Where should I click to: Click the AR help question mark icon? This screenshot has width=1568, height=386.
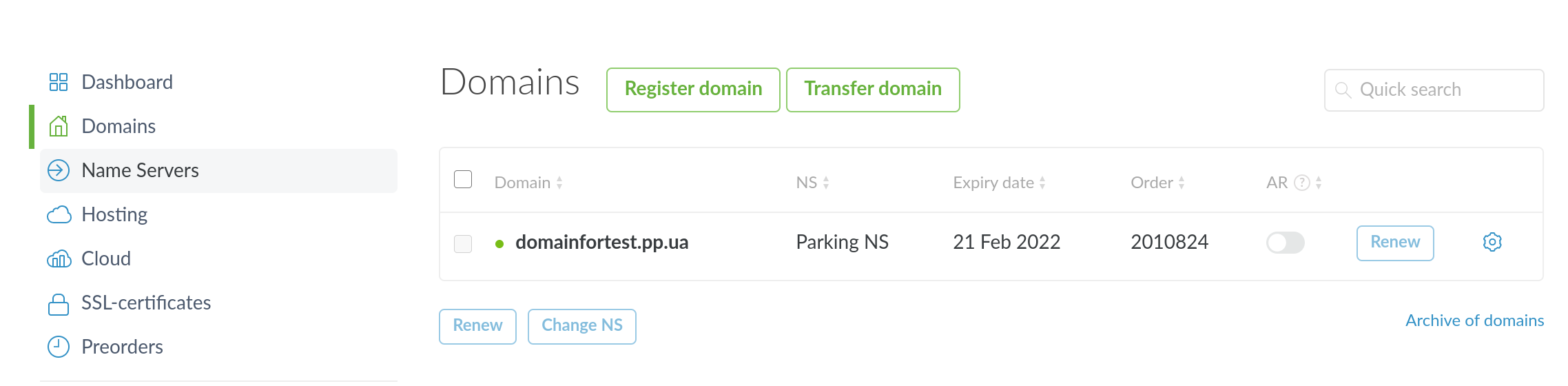pos(1301,183)
